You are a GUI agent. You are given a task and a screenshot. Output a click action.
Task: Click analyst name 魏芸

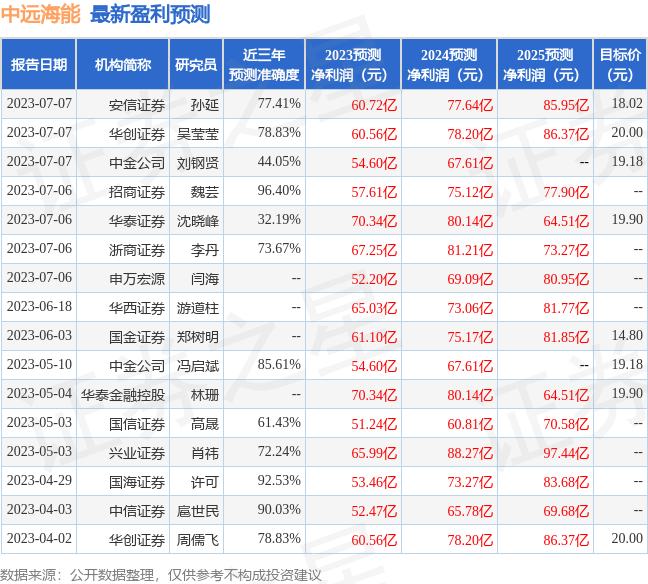coord(205,192)
